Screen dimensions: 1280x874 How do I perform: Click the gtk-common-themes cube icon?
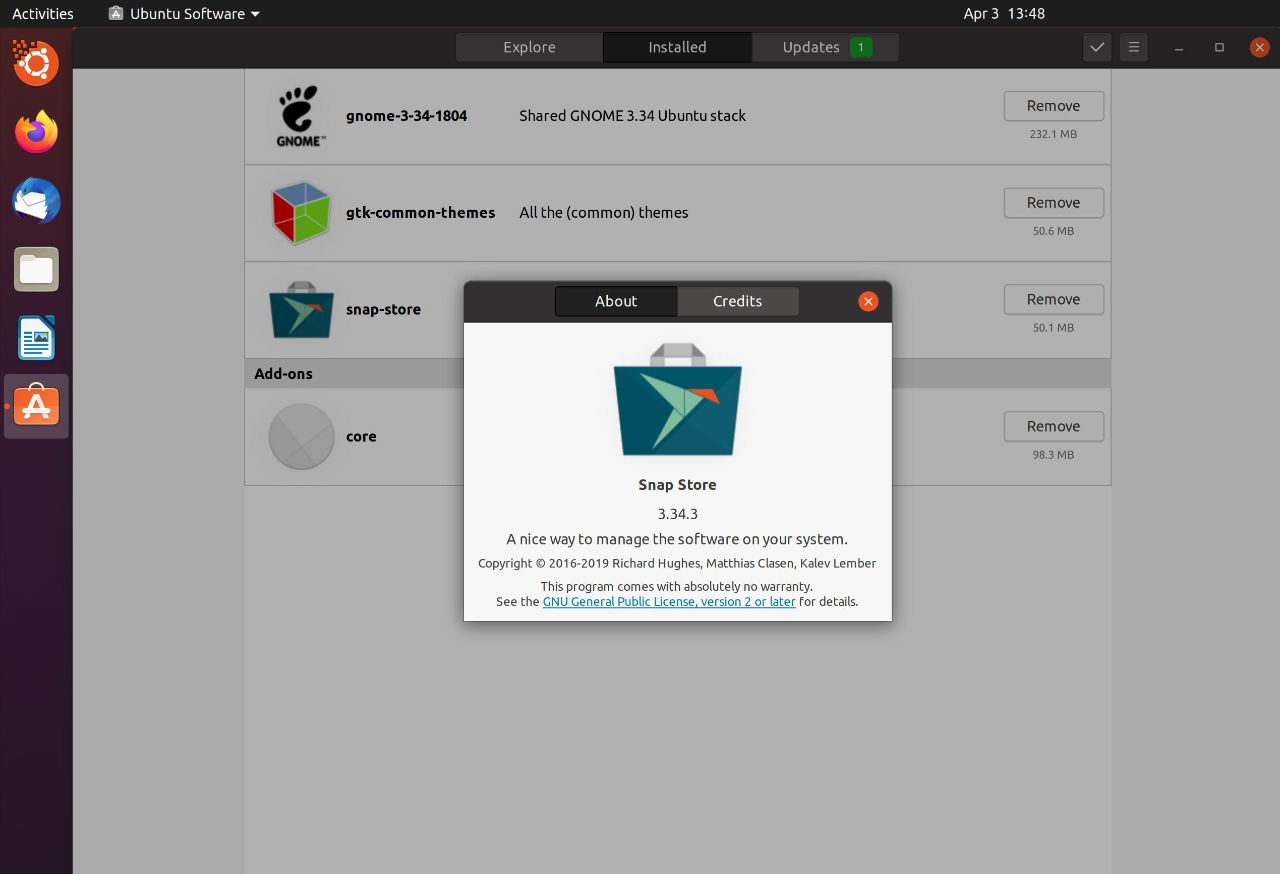[300, 213]
